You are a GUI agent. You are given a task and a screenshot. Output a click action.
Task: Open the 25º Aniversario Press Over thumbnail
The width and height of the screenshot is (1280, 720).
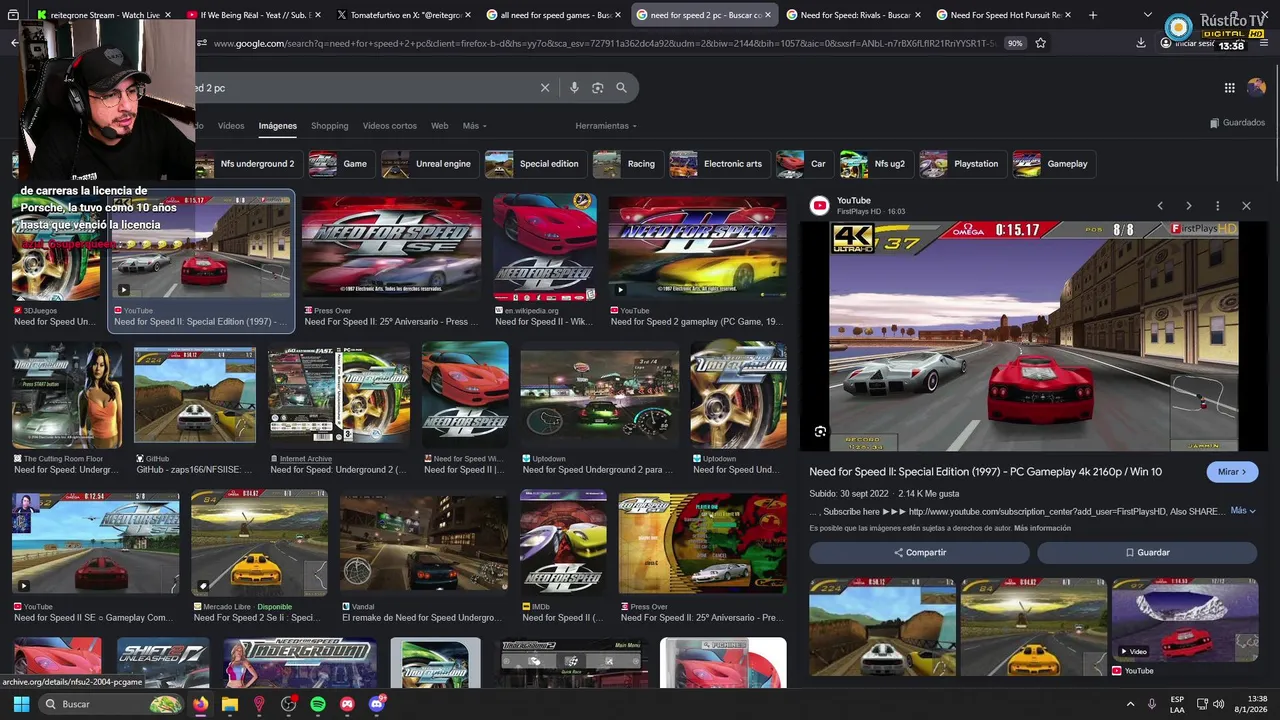(x=391, y=247)
